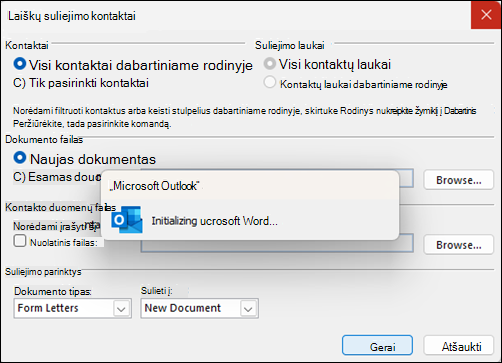Select 'Visi kontaktai dabartiniame rodinyje' radio button
This screenshot has height=363, width=502.
click(x=20, y=64)
